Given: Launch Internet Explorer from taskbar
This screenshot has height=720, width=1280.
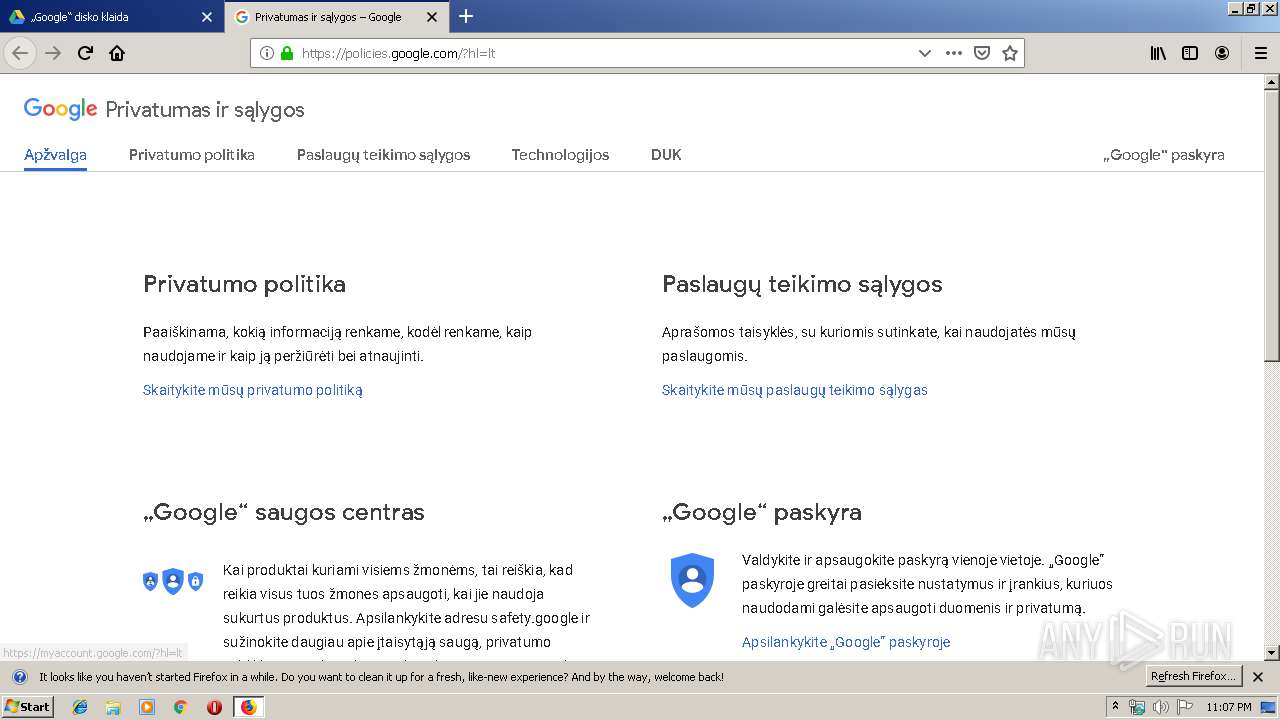Looking at the screenshot, I should click(80, 707).
